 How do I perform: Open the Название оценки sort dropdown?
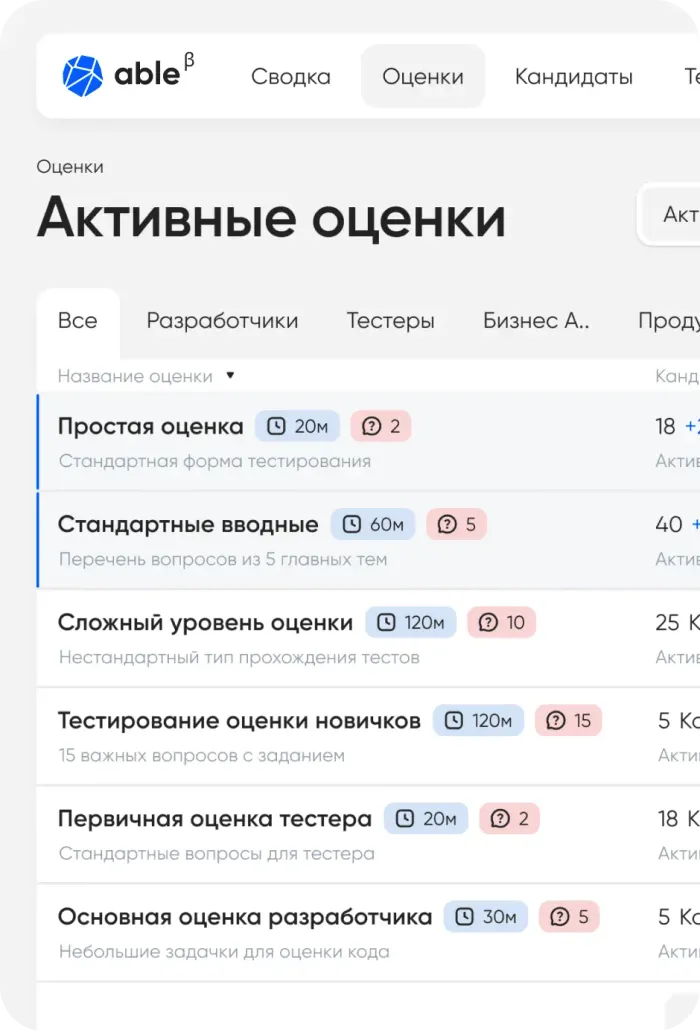pyautogui.click(x=230, y=376)
